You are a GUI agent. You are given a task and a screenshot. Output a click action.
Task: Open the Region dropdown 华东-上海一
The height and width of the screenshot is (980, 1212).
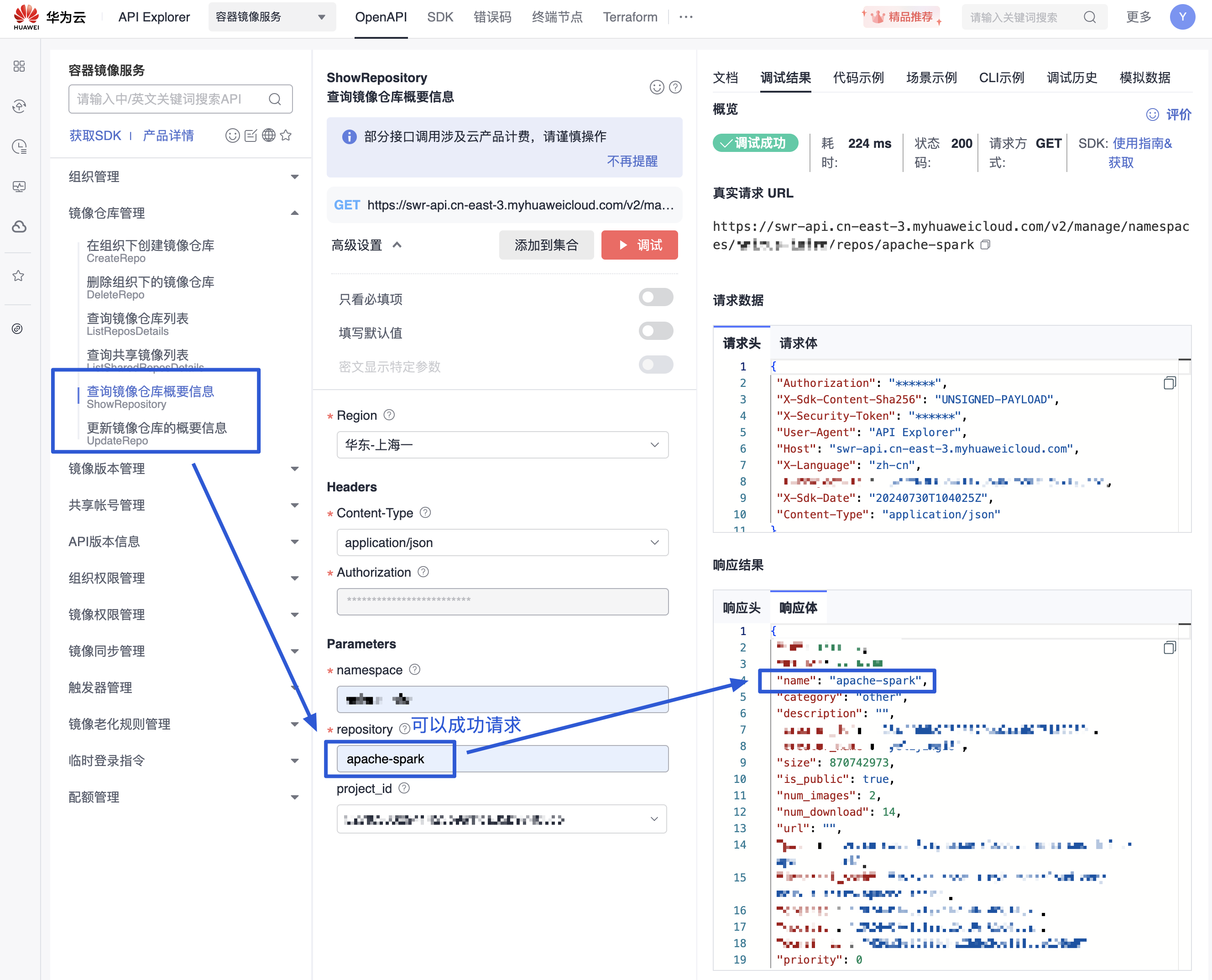pyautogui.click(x=502, y=445)
